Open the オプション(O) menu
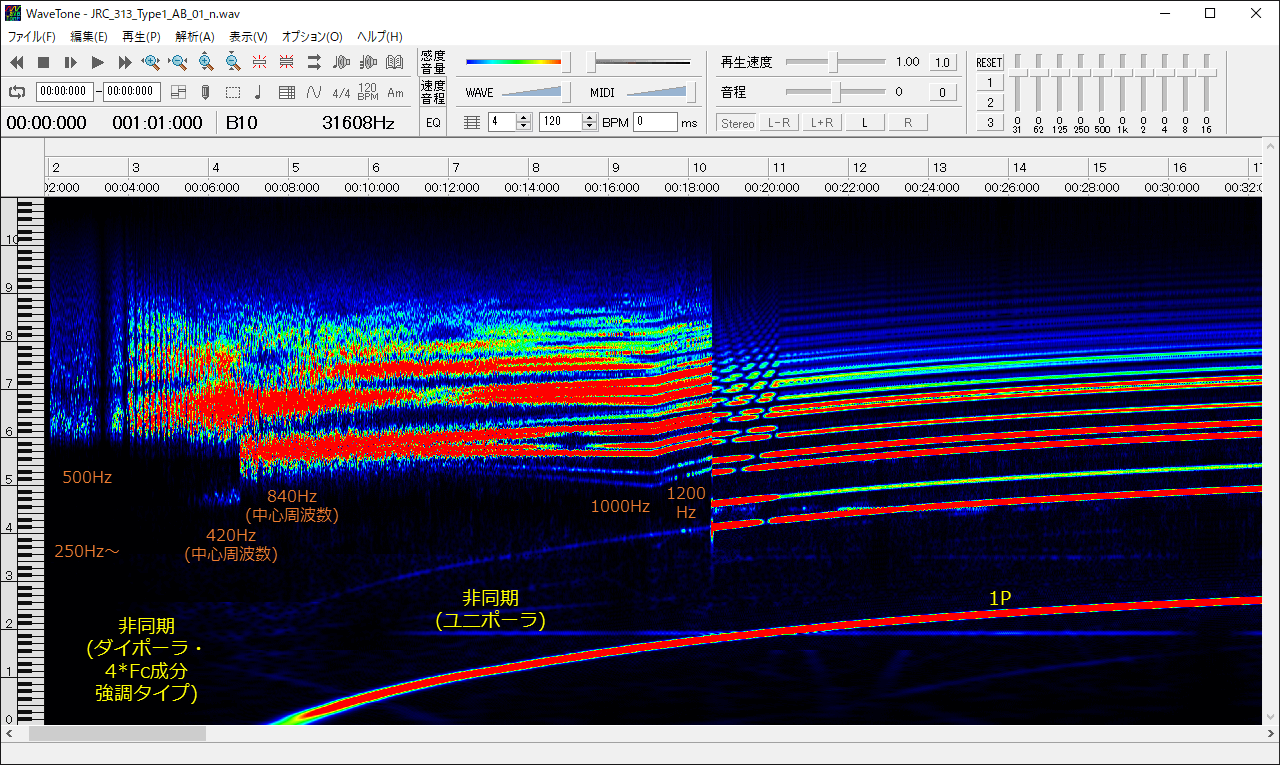This screenshot has height=765, width=1280. click(312, 36)
